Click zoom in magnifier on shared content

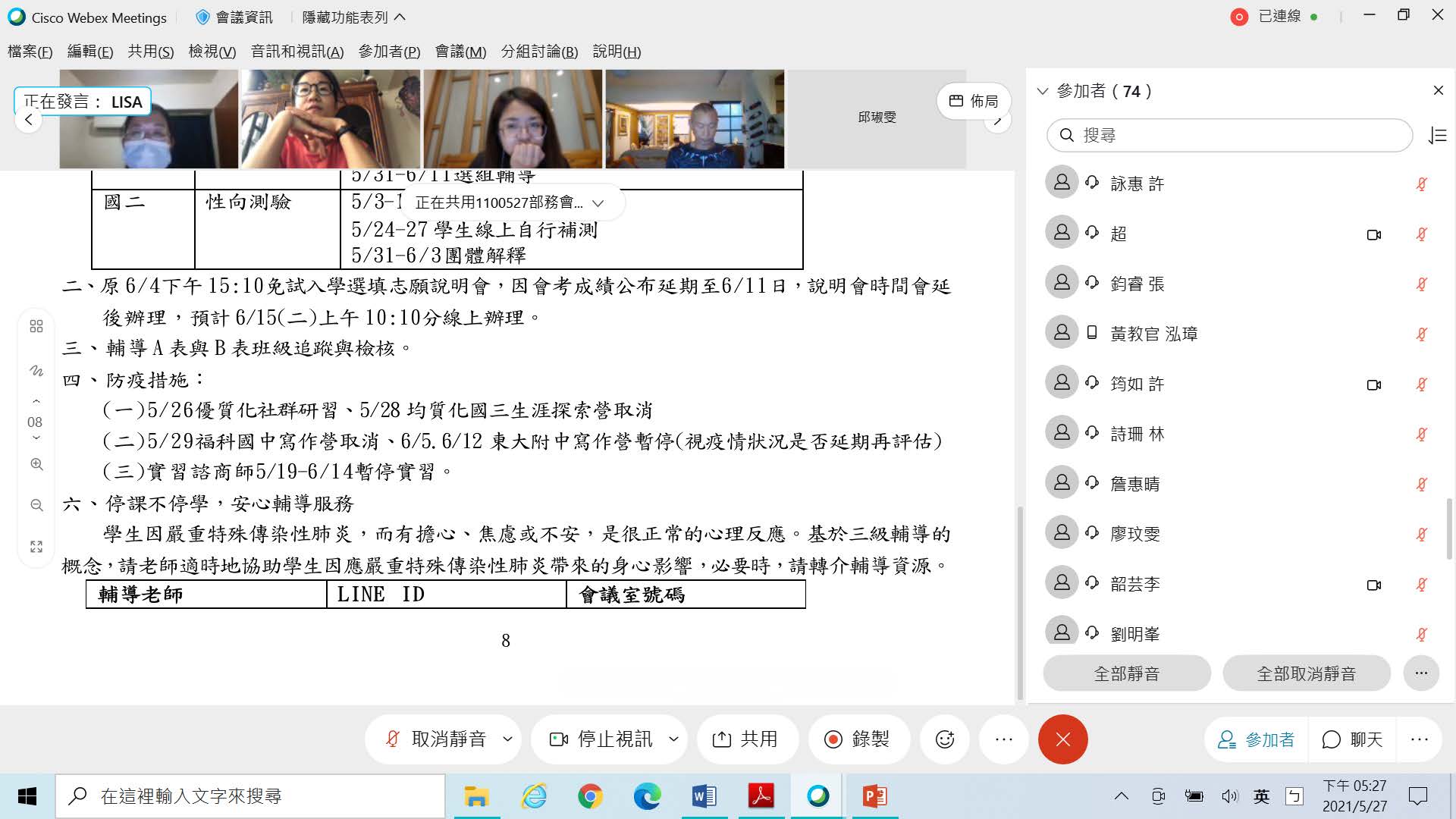click(36, 465)
